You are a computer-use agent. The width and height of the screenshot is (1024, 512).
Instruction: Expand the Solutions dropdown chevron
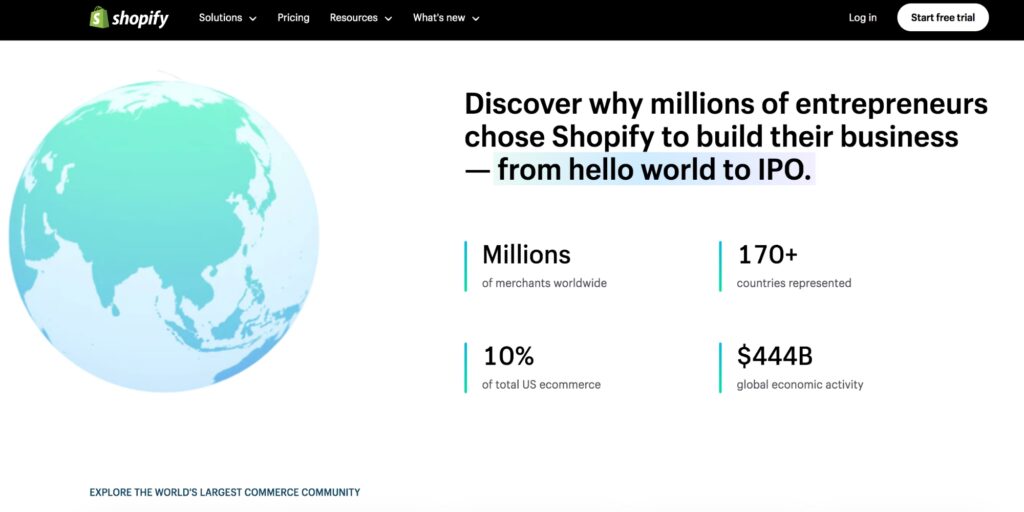[x=253, y=19]
